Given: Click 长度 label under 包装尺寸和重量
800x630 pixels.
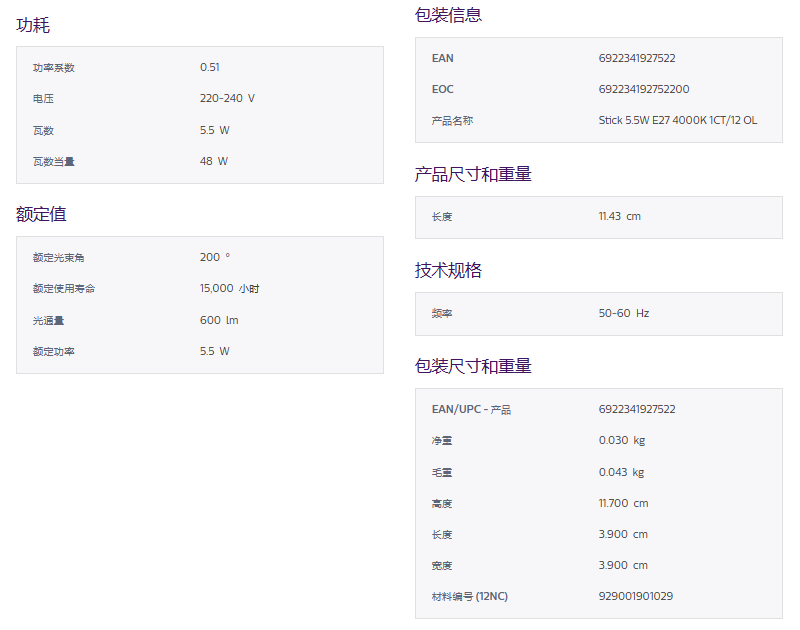Looking at the screenshot, I should pyautogui.click(x=442, y=535).
